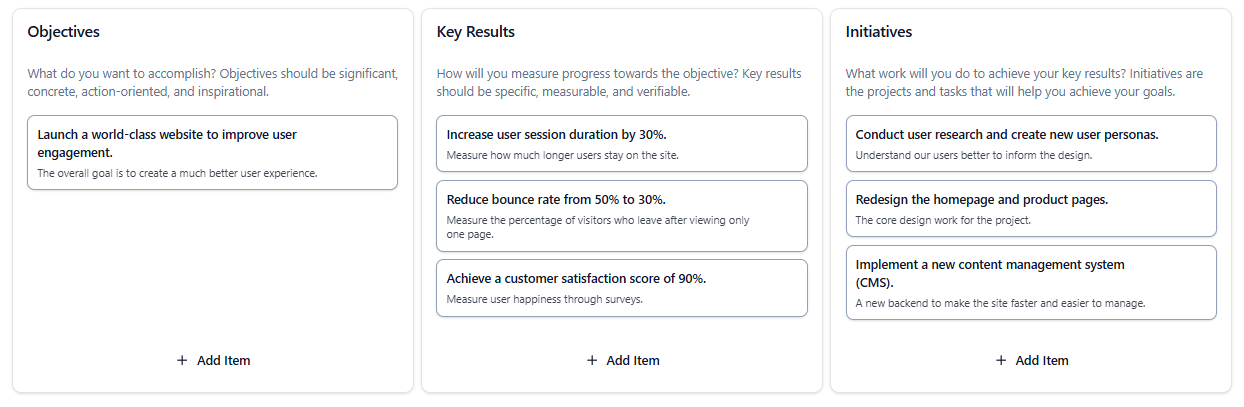Select the Redesign the homepage card

1030,209
